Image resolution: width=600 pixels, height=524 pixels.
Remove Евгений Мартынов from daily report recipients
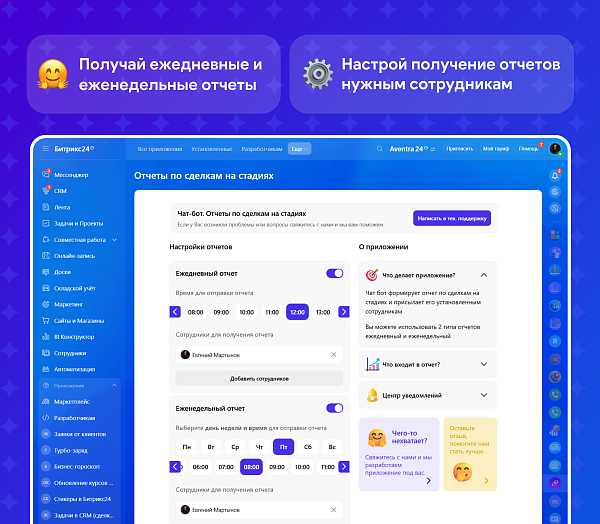point(333,354)
